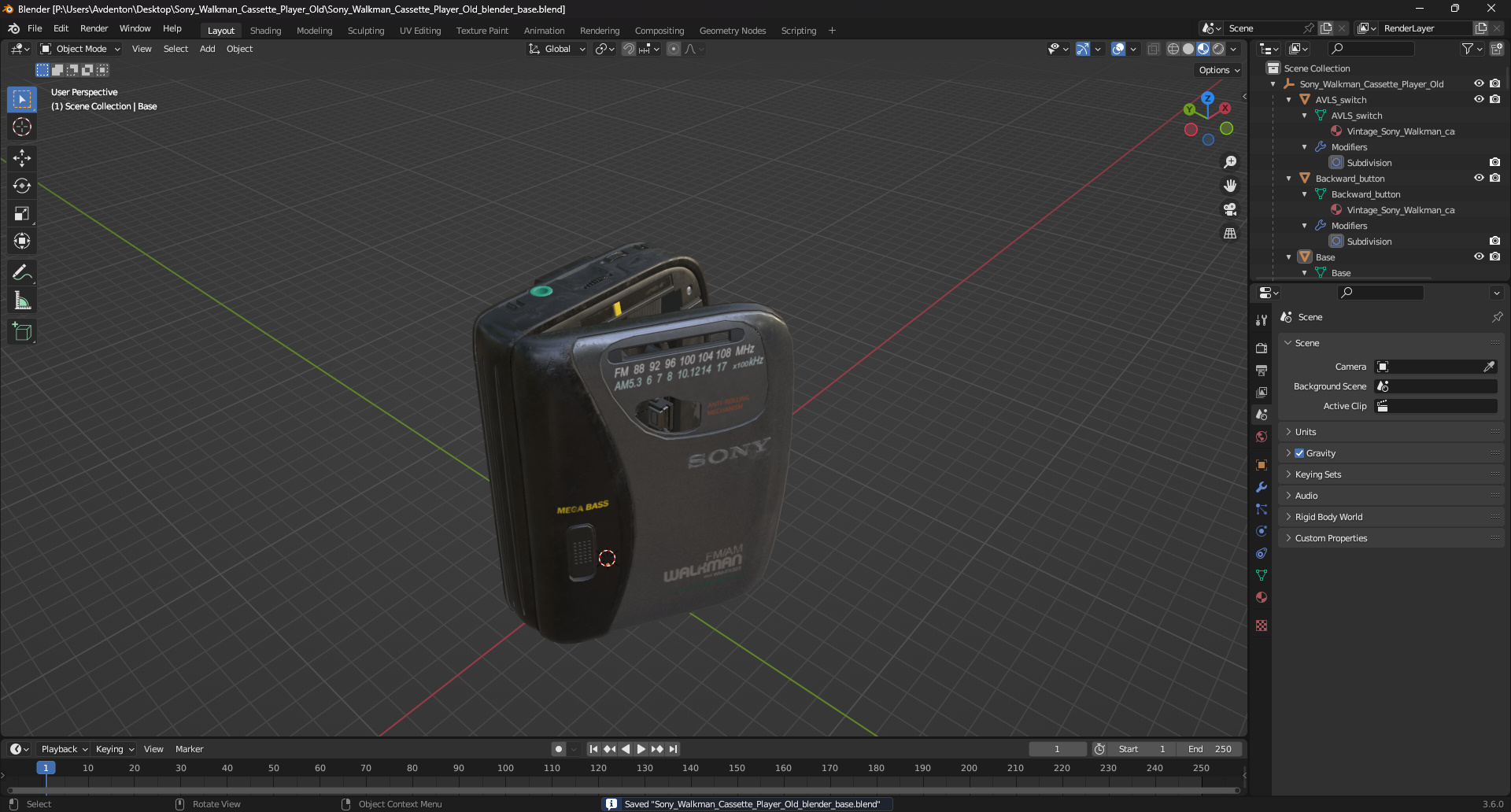Choose the Annotate tool

22,272
